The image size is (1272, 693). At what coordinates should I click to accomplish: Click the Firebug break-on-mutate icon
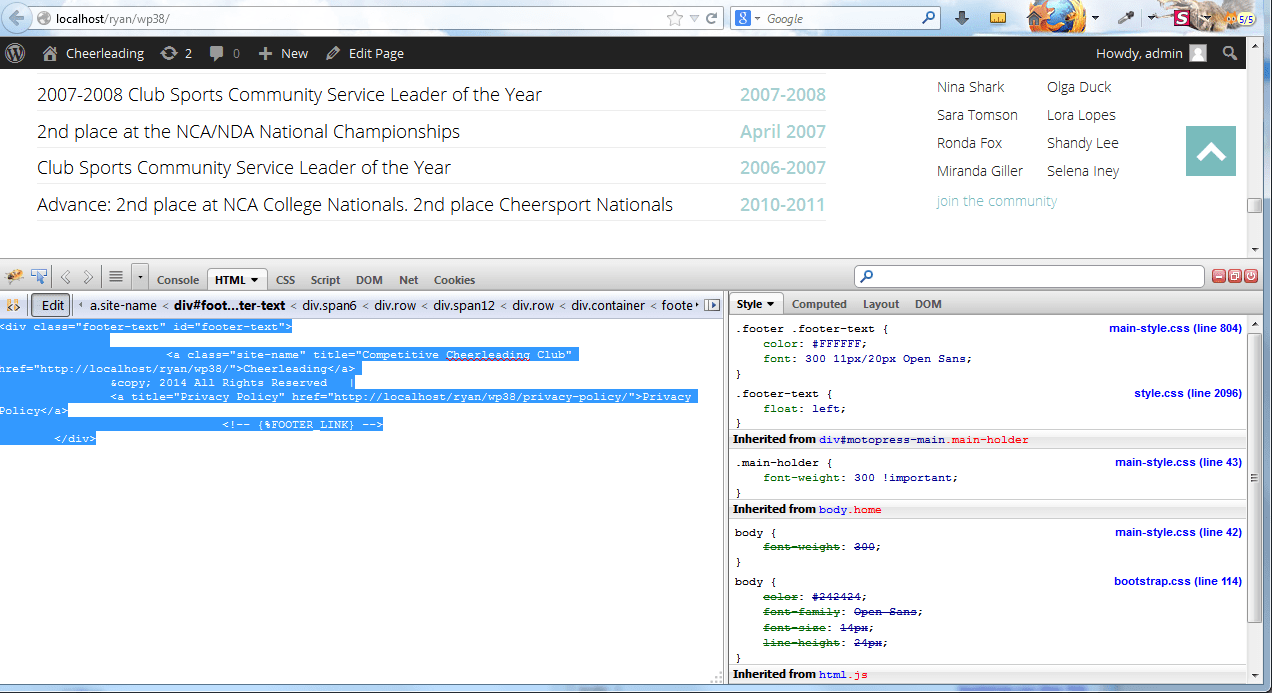(13, 305)
